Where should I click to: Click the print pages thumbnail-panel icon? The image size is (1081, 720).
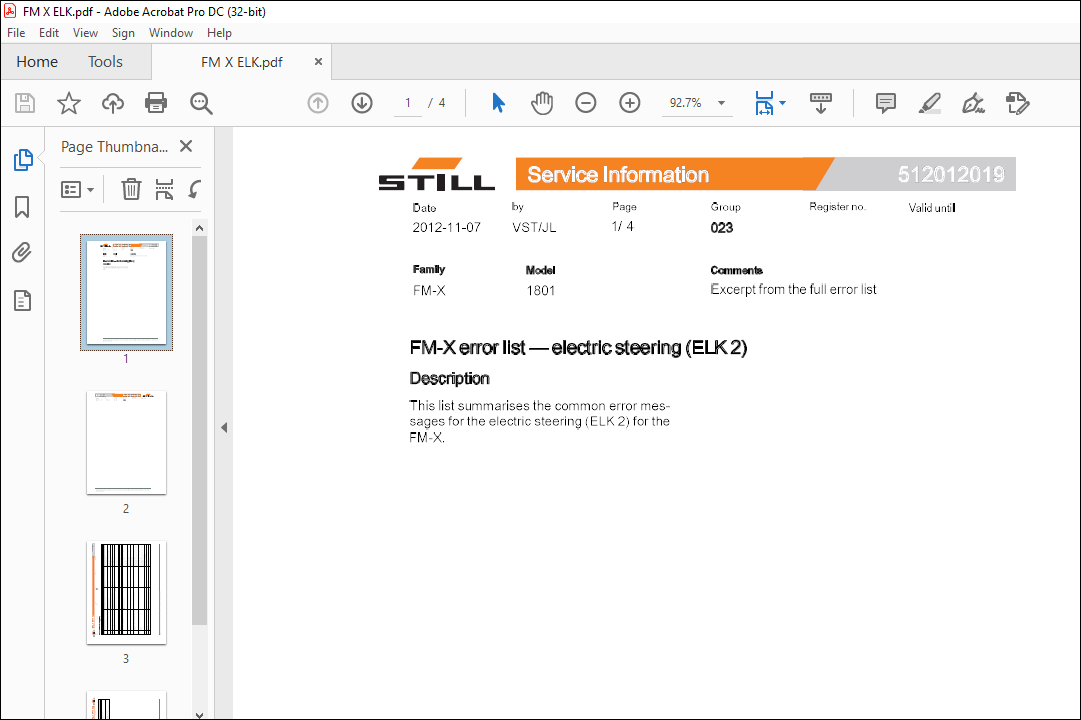coord(164,189)
